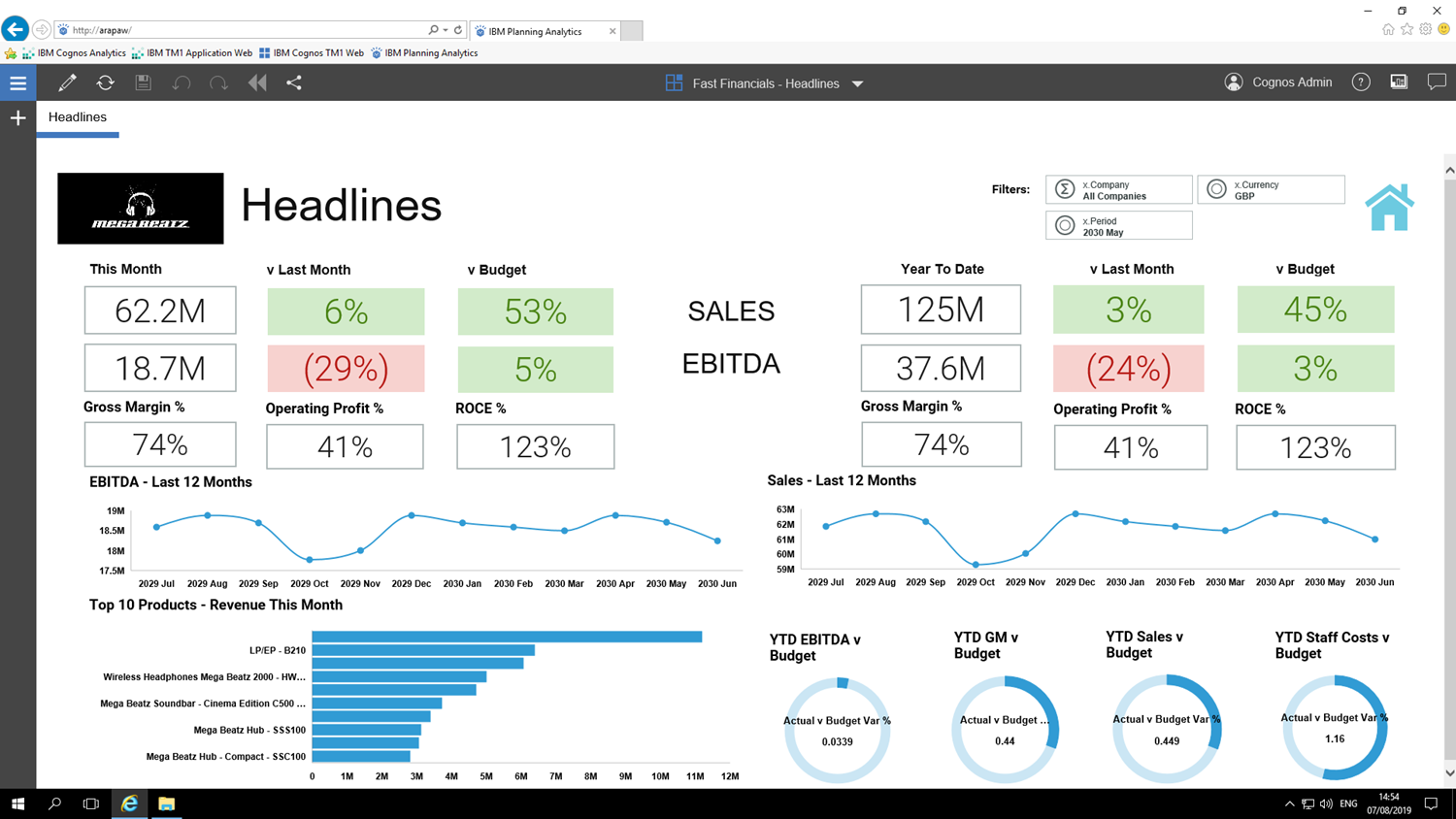This screenshot has height=819, width=1456.
Task: Click the blue home house icon
Action: (1390, 206)
